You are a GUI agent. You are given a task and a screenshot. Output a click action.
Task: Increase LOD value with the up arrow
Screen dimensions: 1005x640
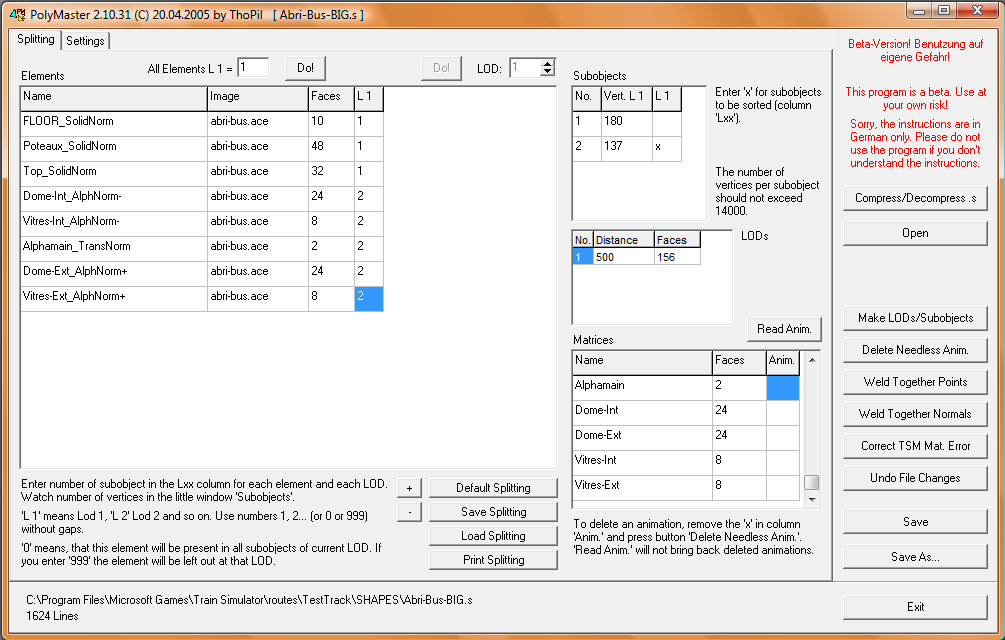547,63
